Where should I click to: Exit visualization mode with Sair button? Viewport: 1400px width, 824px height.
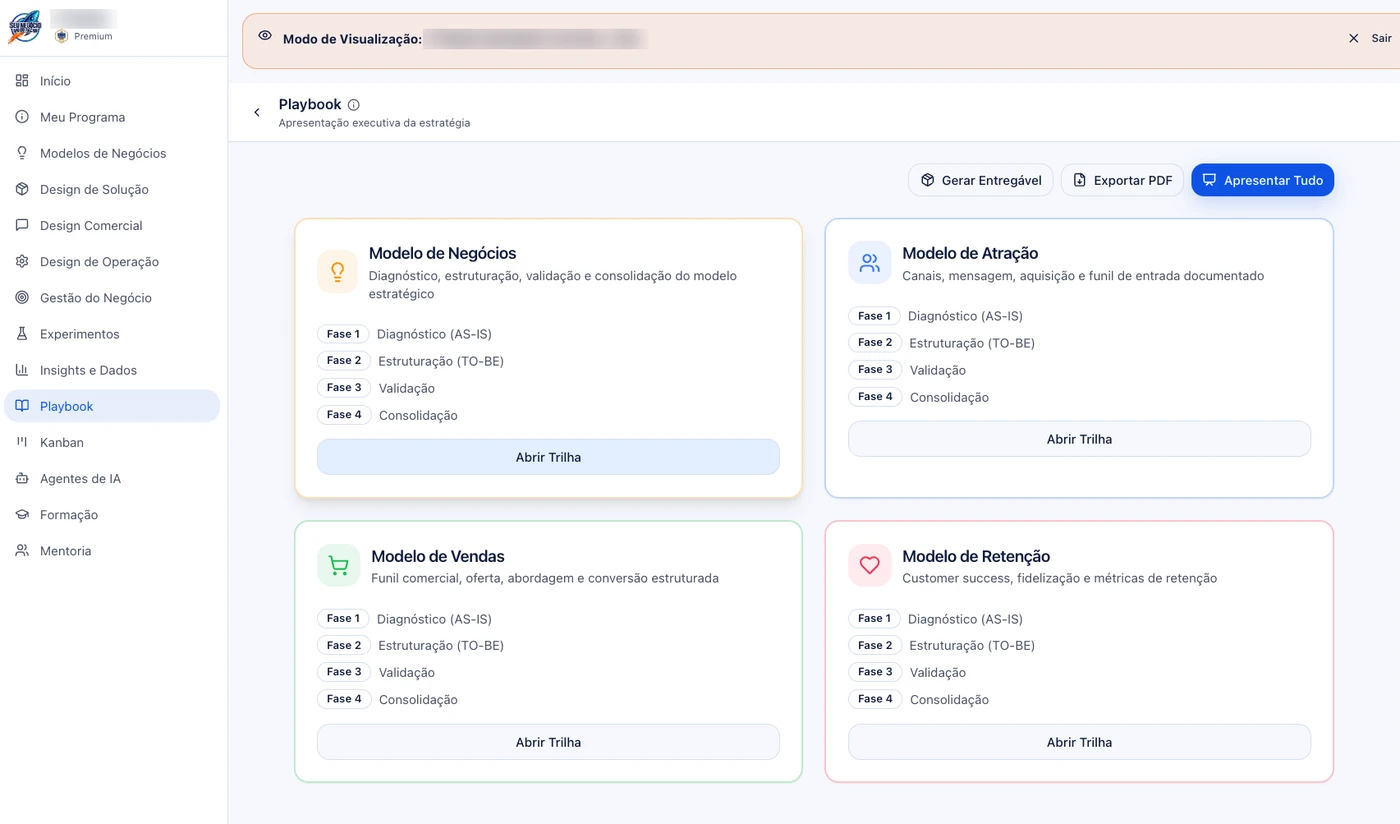pos(1370,38)
